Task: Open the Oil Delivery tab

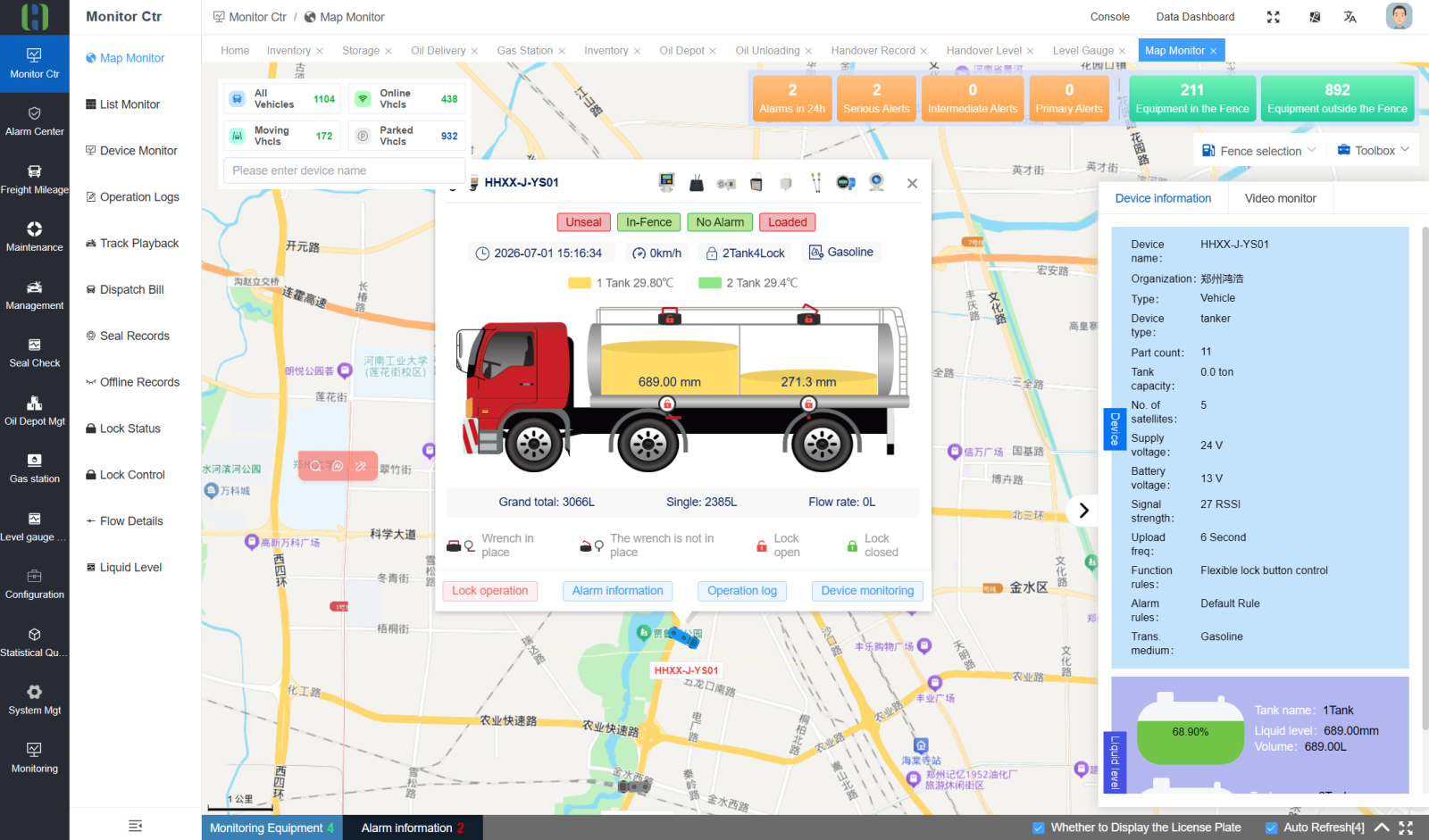Action: (438, 51)
